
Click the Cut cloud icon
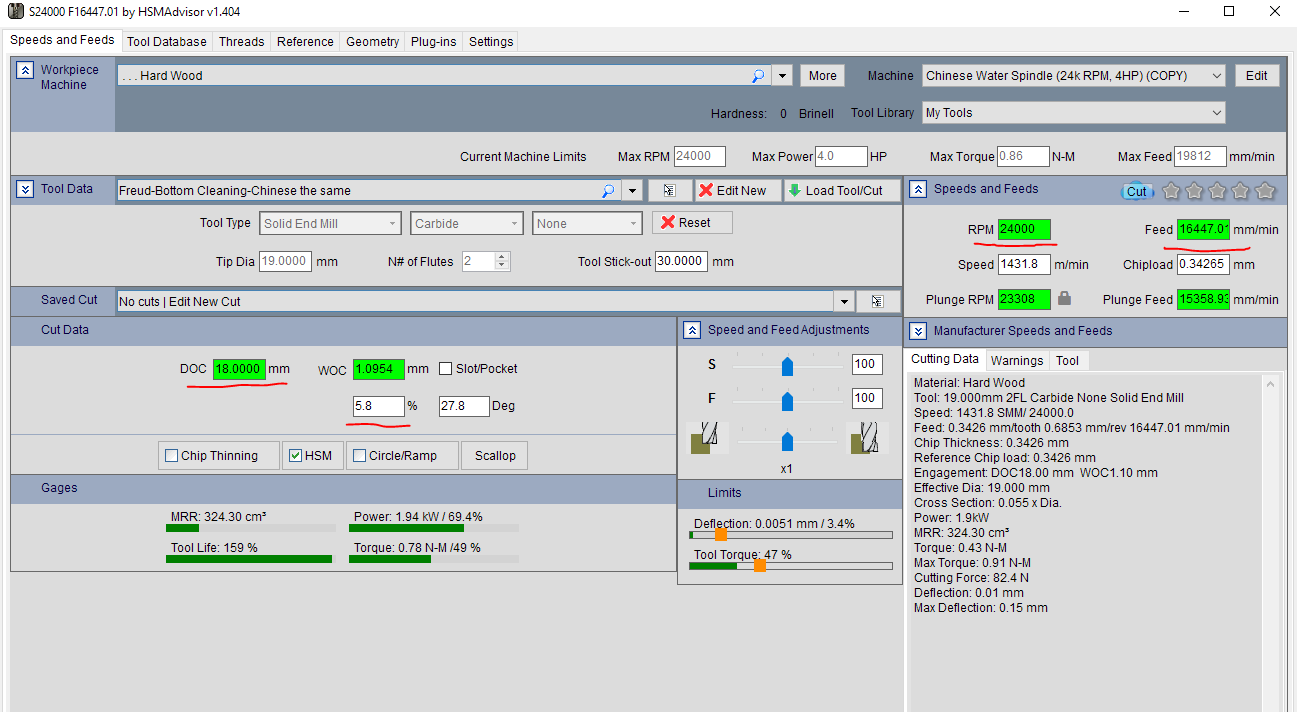1136,191
